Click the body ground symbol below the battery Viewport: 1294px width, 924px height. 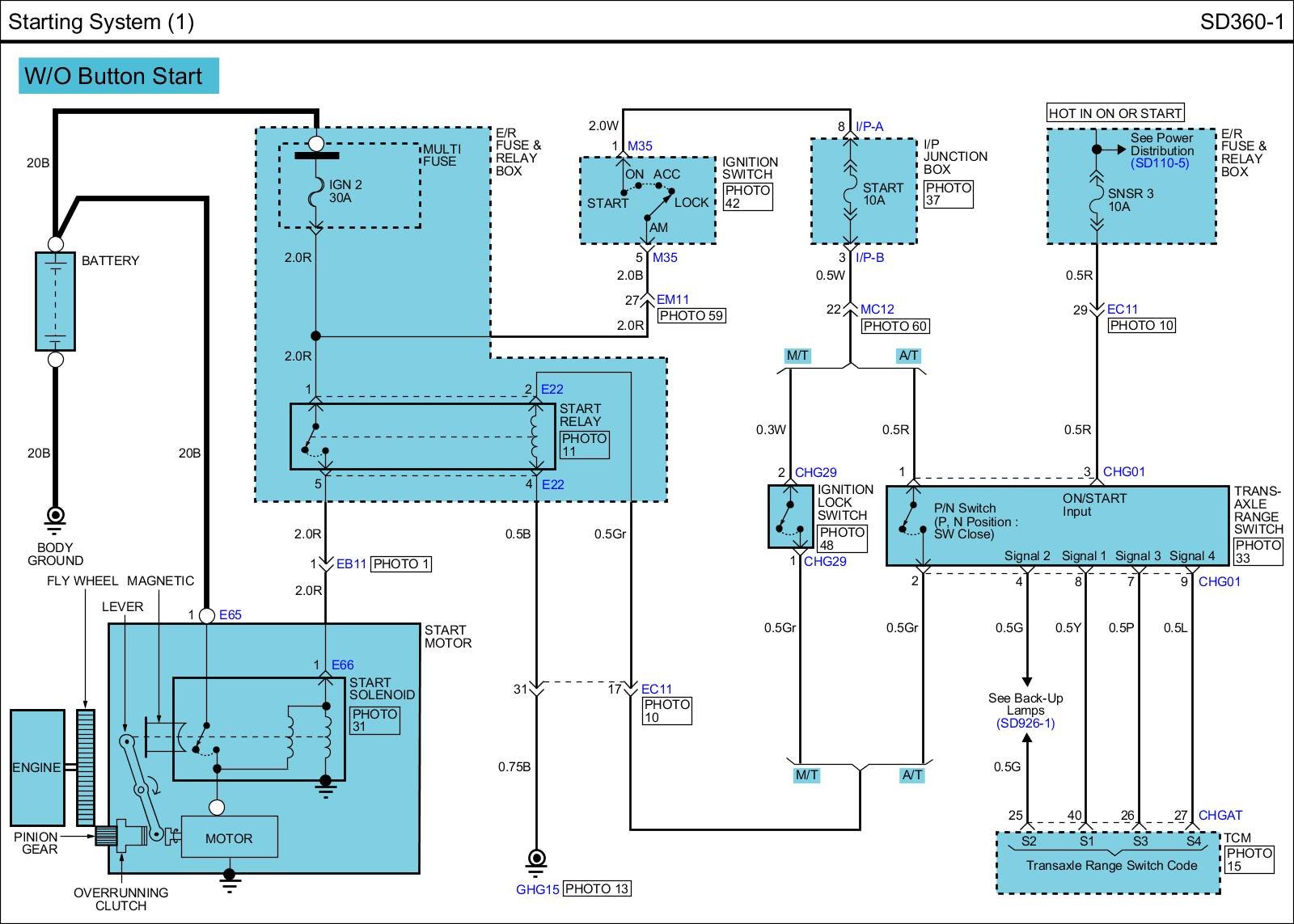(55, 517)
